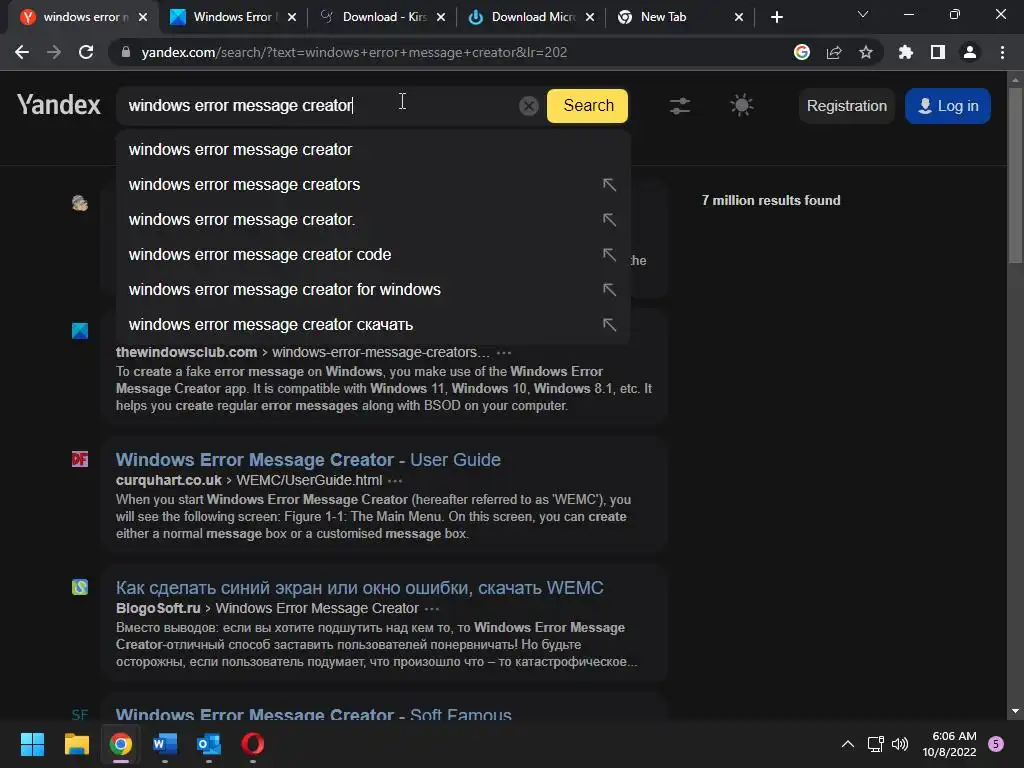Click thewindowsclub result favicon
The image size is (1024, 768).
[80, 331]
